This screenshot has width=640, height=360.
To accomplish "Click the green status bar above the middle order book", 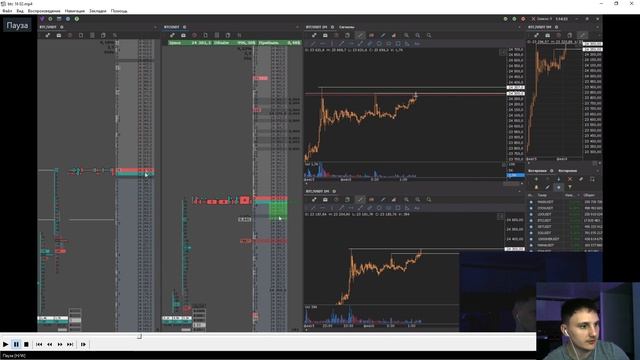I will (x=235, y=42).
